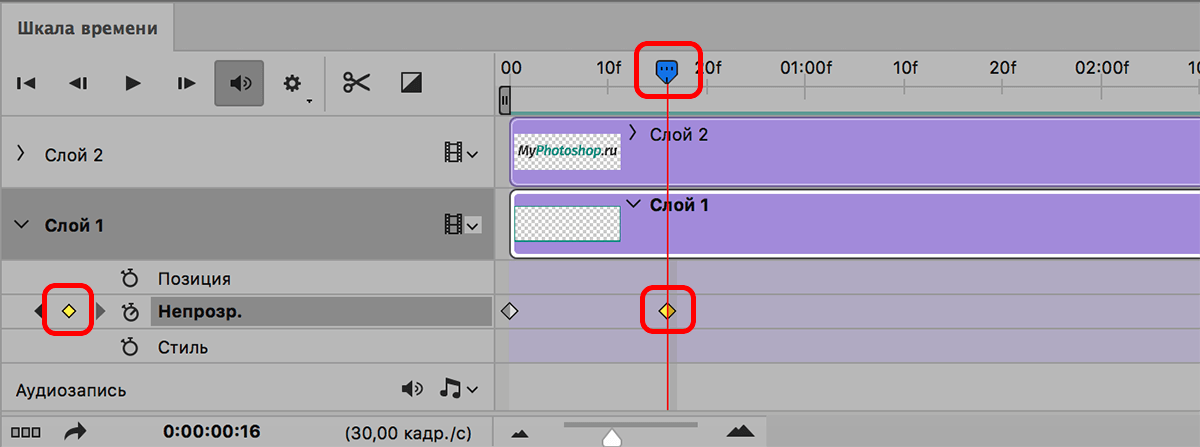
Task: Click the yellow add/remove keyframe diamond
Action: coord(69,312)
